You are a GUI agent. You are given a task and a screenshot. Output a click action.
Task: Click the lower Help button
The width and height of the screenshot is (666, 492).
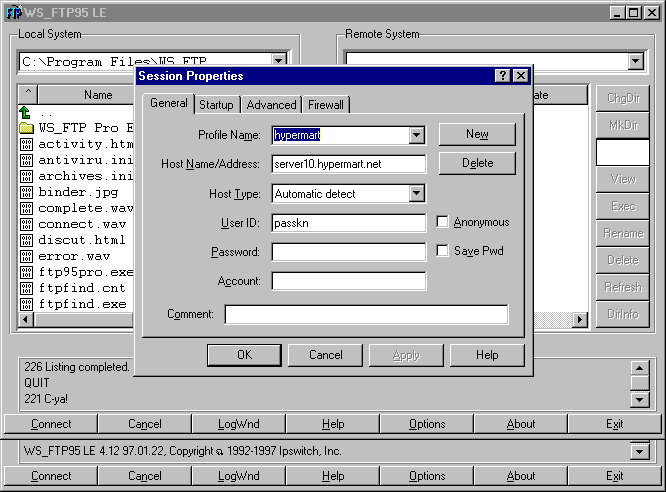click(x=333, y=476)
